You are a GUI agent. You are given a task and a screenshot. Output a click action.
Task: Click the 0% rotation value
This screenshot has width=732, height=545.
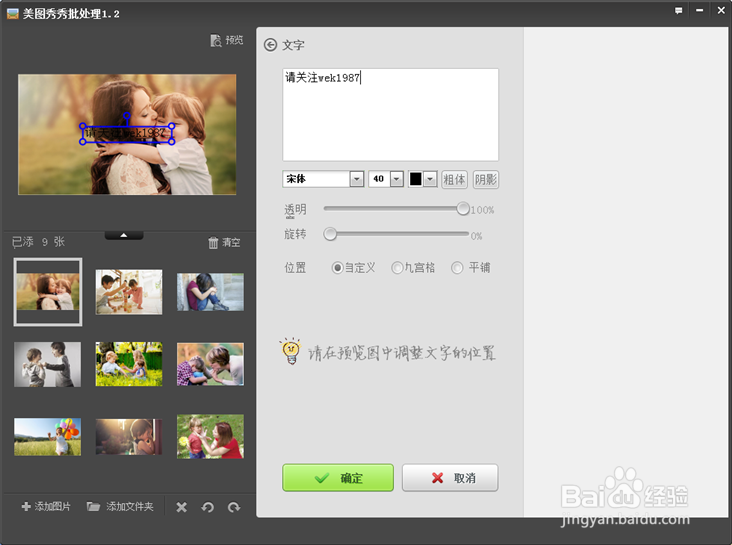tap(476, 236)
